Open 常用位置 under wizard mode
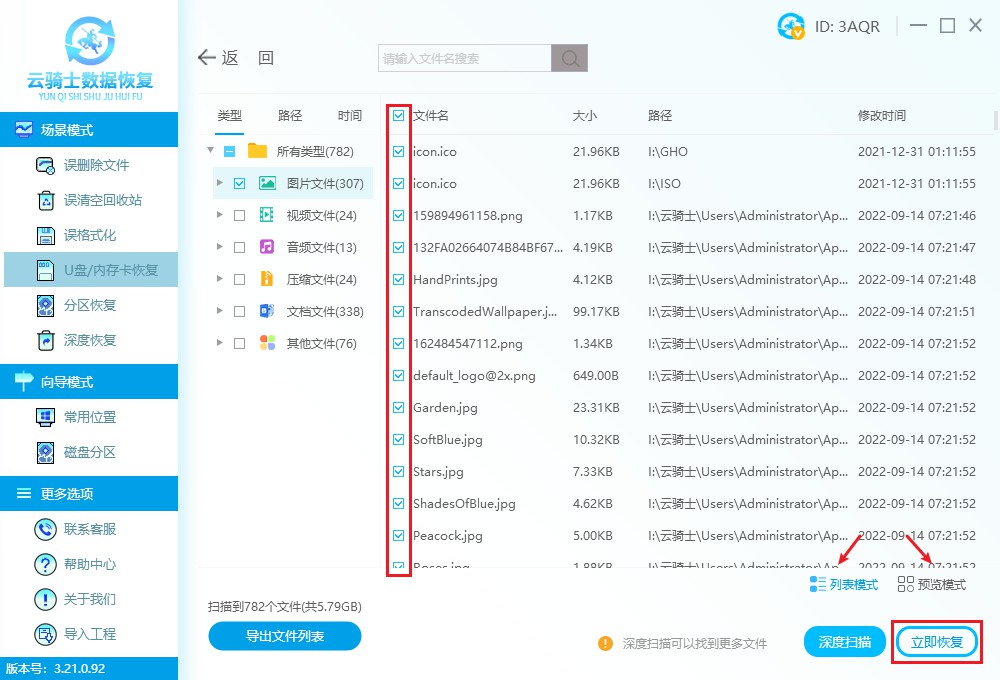Image resolution: width=1000 pixels, height=680 pixels. tap(90, 416)
